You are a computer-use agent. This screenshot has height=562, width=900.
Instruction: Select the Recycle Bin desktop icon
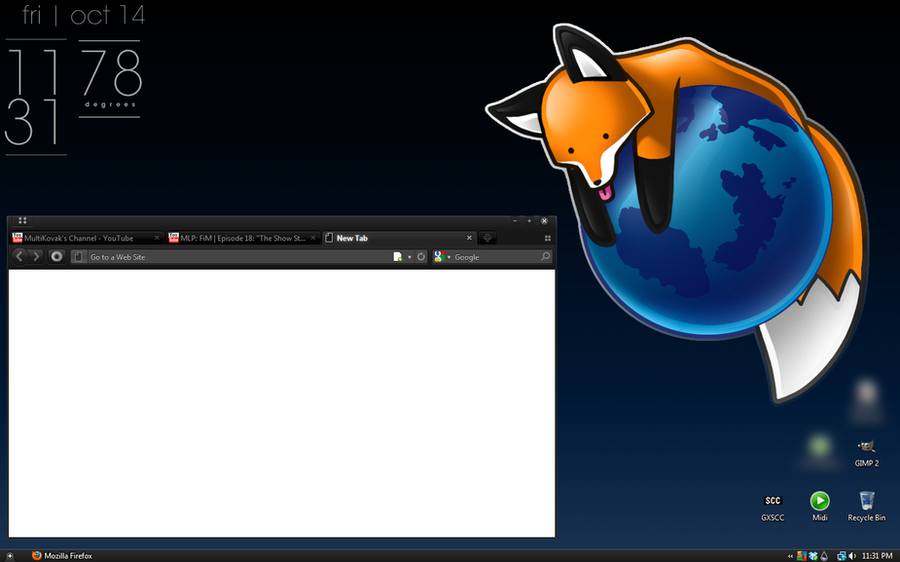pos(867,506)
